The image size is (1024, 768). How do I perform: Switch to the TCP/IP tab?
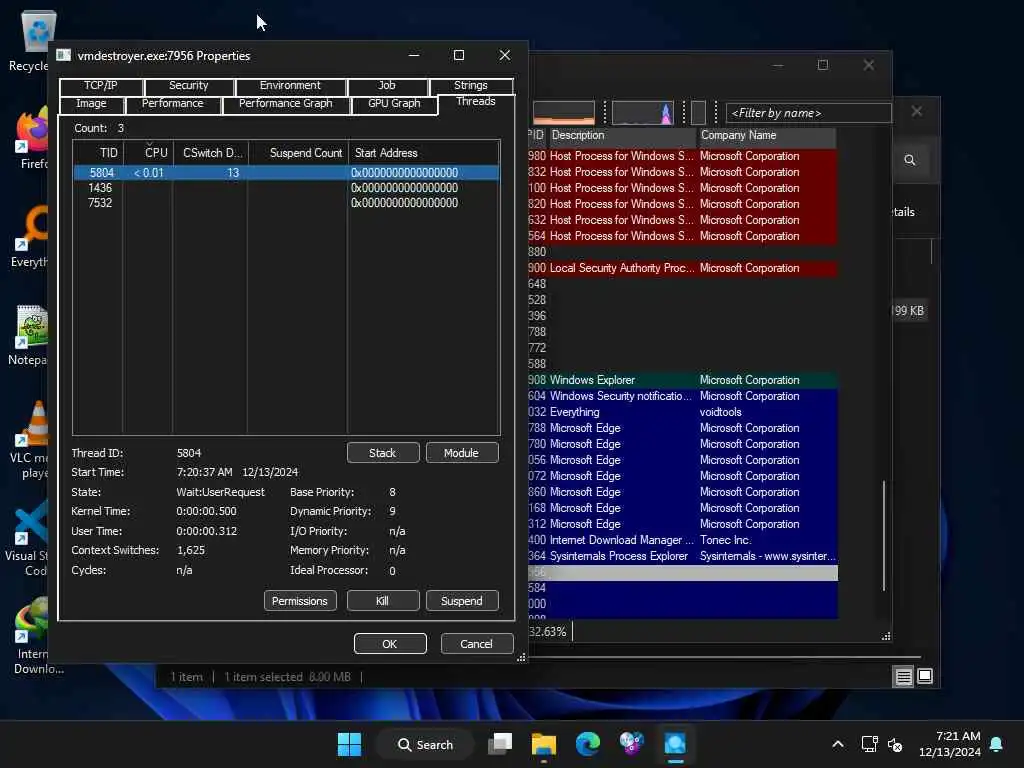pyautogui.click(x=101, y=86)
